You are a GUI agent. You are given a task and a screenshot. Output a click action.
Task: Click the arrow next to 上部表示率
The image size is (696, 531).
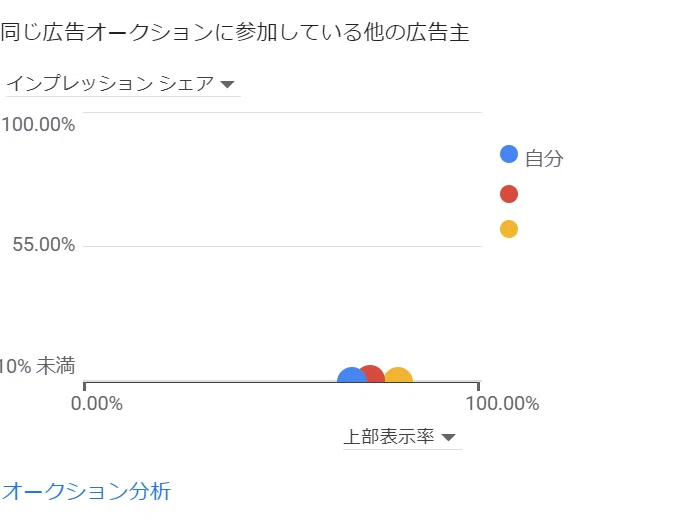pyautogui.click(x=449, y=438)
